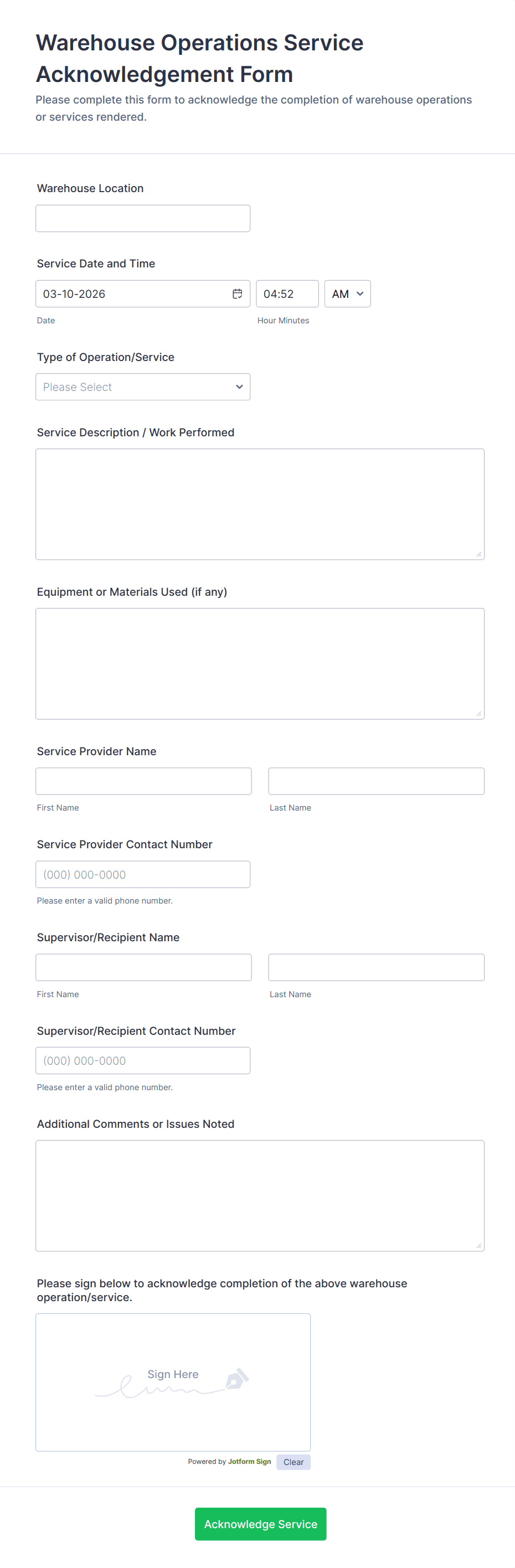This screenshot has height=1568, width=515.
Task: Click Supervisor/Recipient Last Name field
Action: pos(376,967)
